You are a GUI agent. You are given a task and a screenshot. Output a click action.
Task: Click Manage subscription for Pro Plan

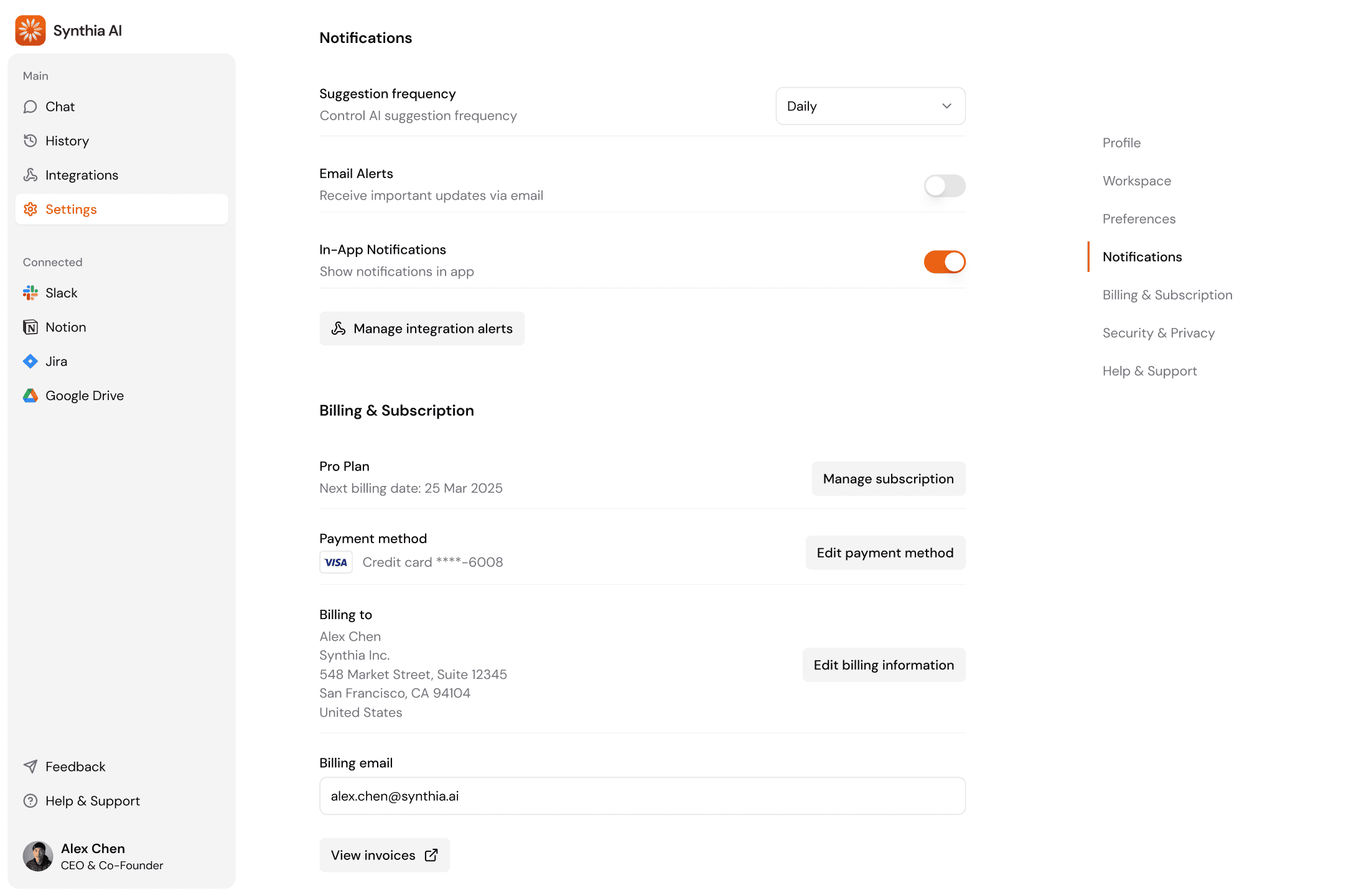click(x=888, y=478)
